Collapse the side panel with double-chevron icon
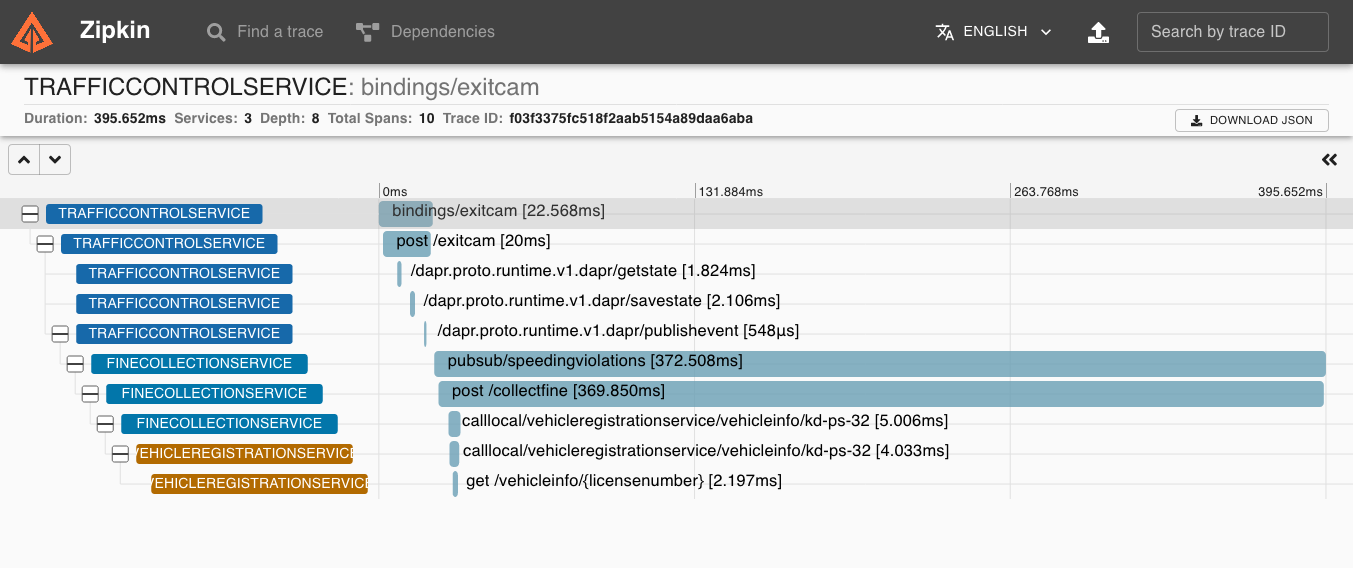The width and height of the screenshot is (1353, 568). (x=1329, y=160)
